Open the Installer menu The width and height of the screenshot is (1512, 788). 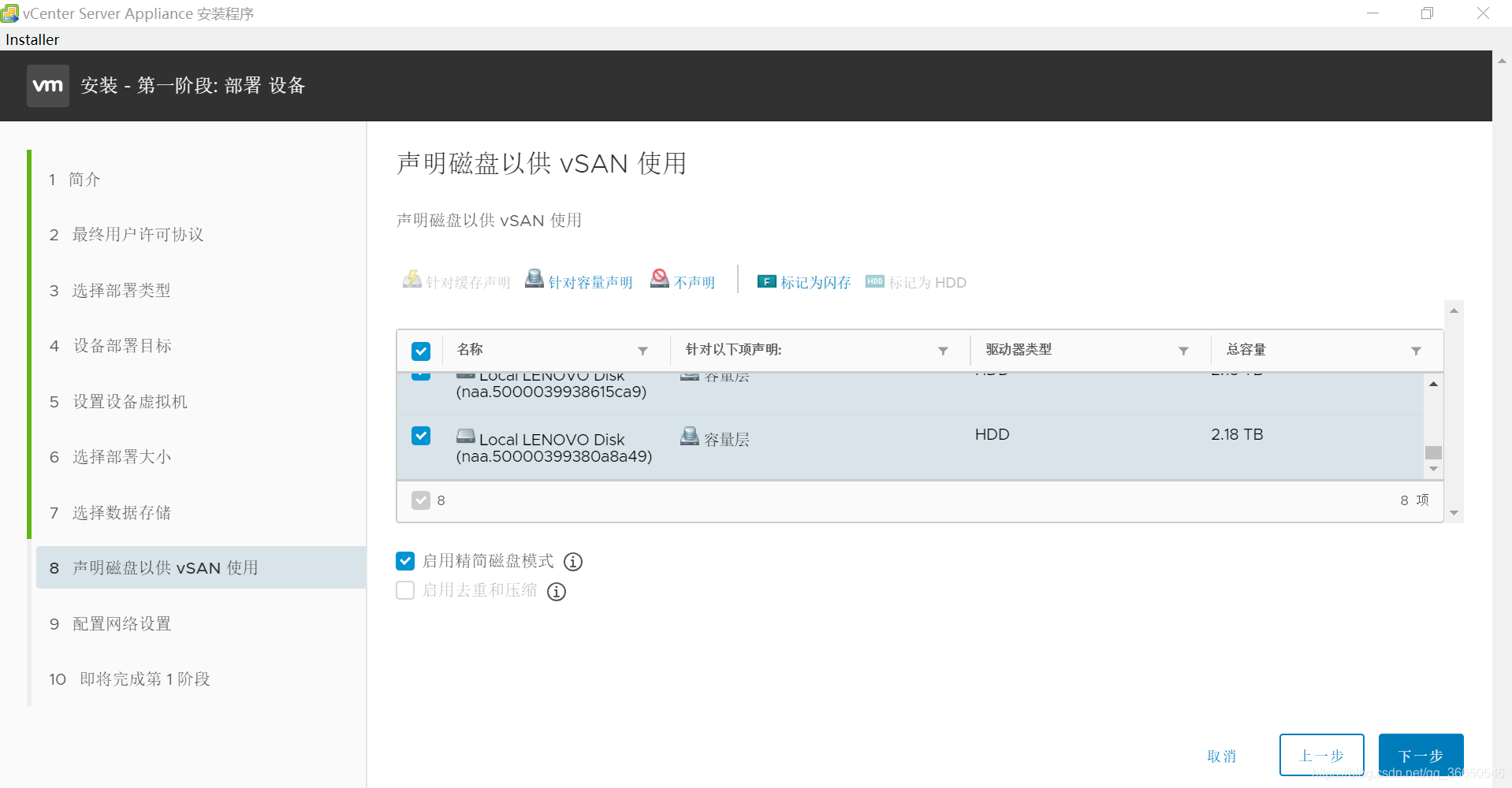tap(32, 39)
